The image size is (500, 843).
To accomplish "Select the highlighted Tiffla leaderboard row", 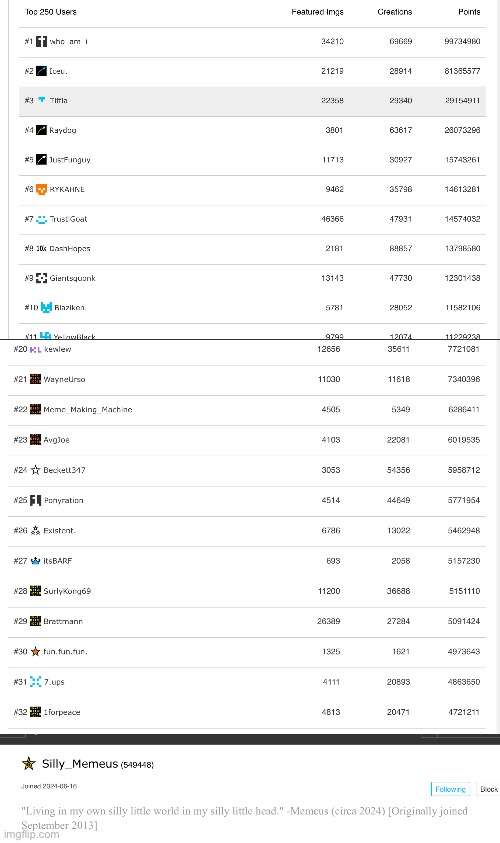I will 252,101.
